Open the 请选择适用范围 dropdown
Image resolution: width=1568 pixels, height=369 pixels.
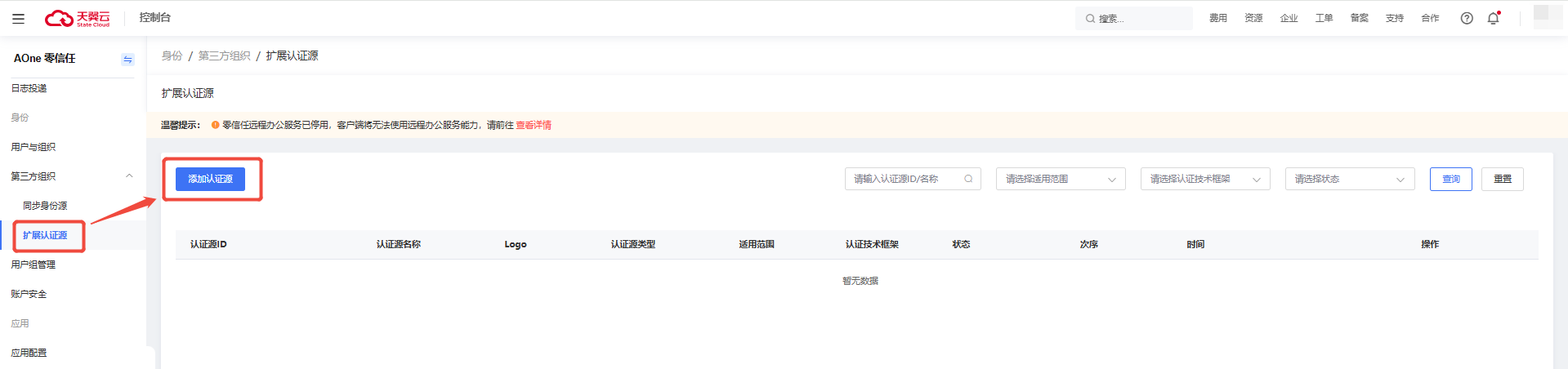pyautogui.click(x=1061, y=179)
